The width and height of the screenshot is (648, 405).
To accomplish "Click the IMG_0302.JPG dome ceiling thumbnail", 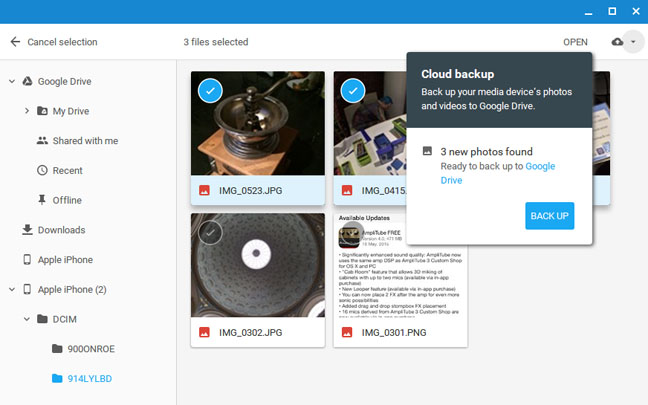I will [258, 265].
